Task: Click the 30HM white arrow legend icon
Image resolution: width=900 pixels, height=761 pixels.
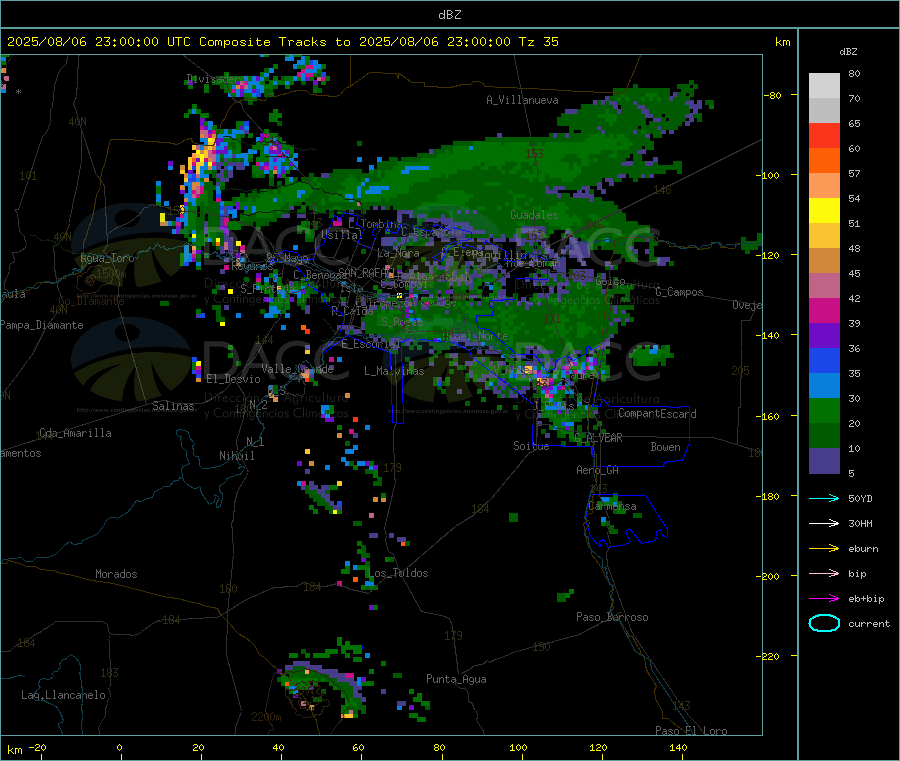Action: tap(824, 523)
